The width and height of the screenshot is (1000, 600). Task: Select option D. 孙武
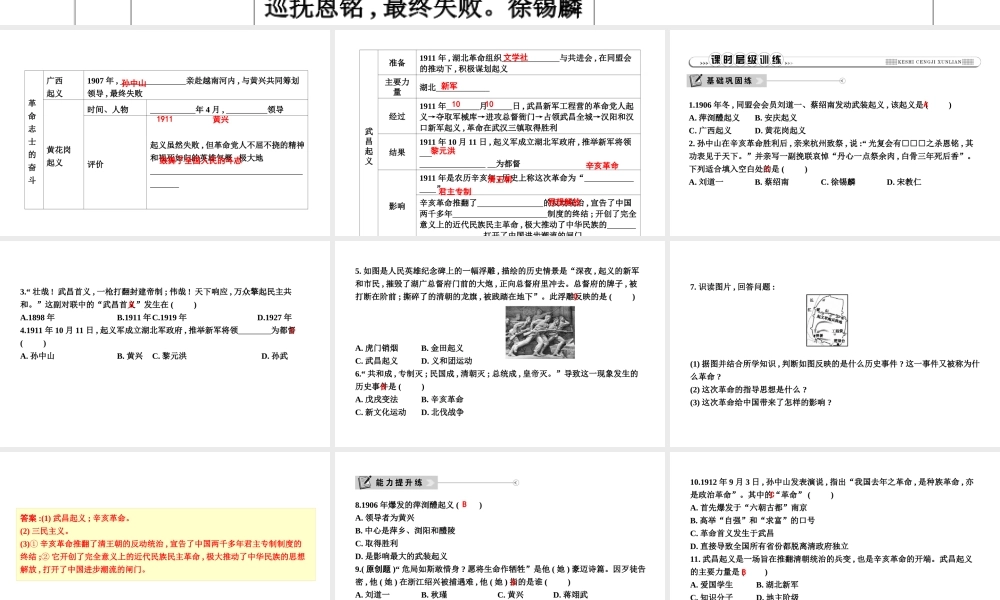coord(274,356)
